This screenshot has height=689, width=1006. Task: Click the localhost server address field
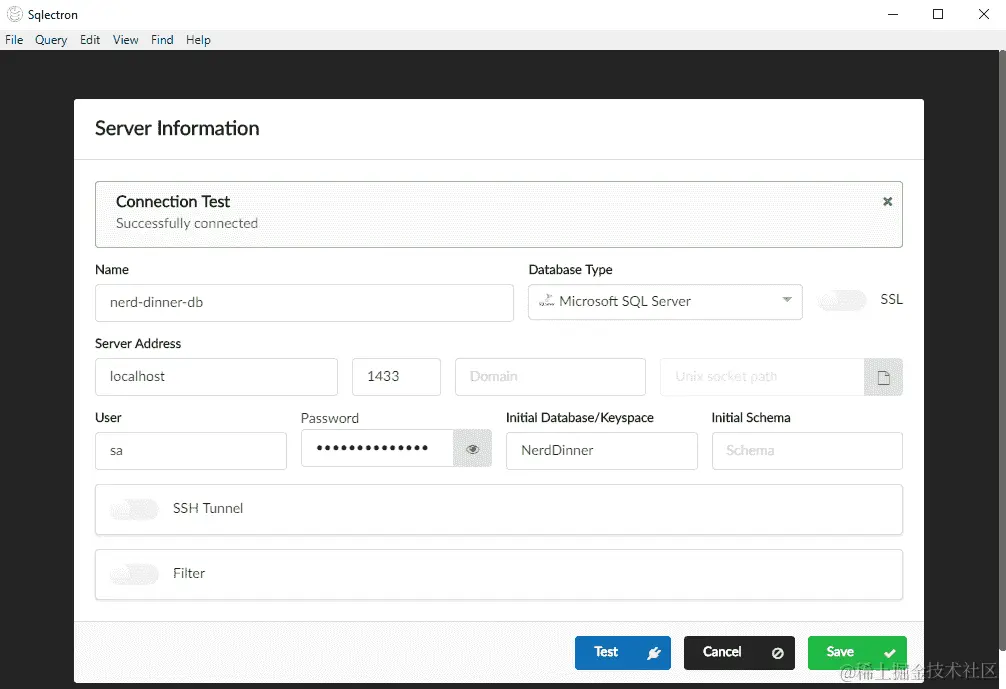point(216,377)
